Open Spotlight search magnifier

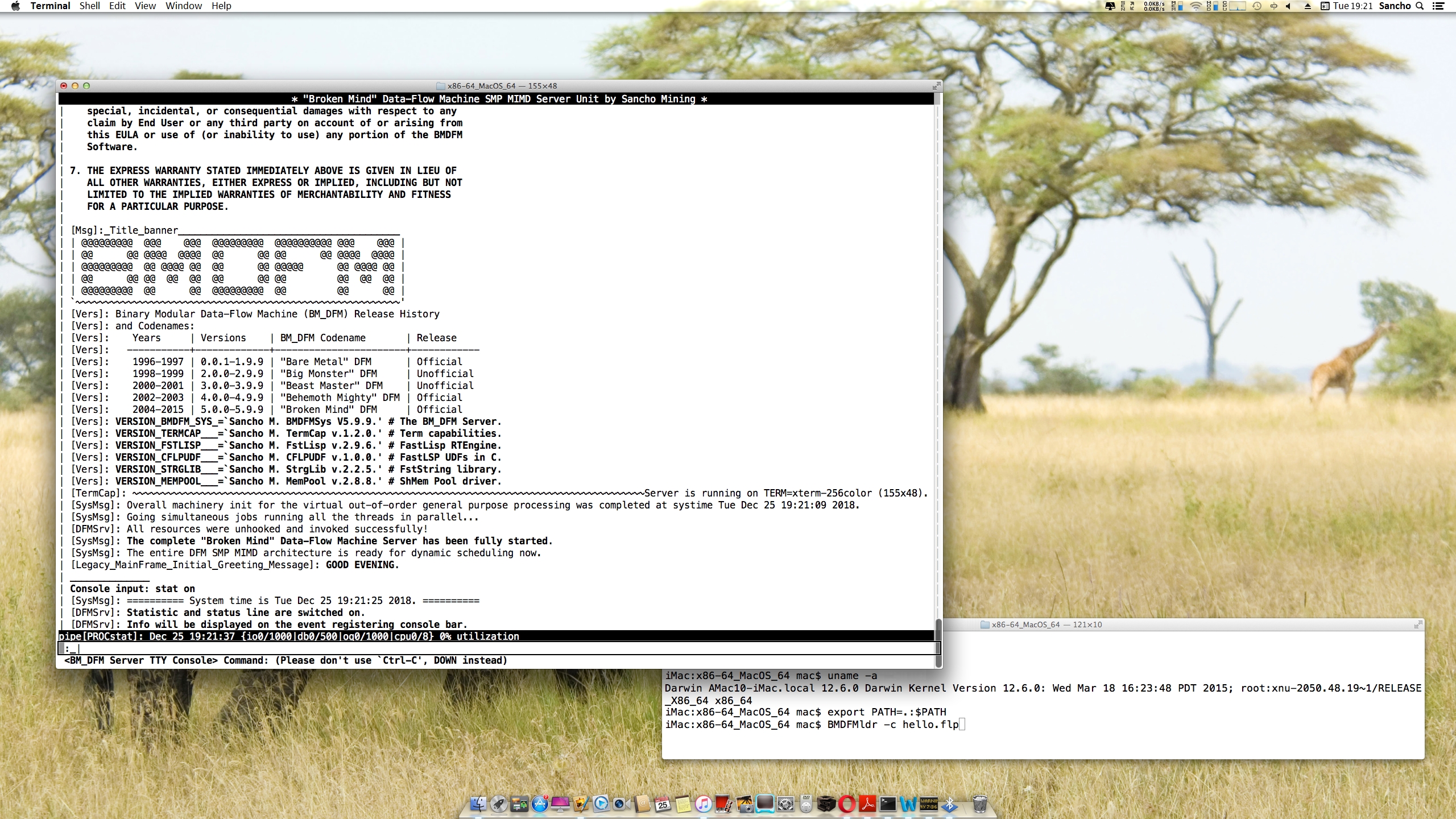(1420, 6)
